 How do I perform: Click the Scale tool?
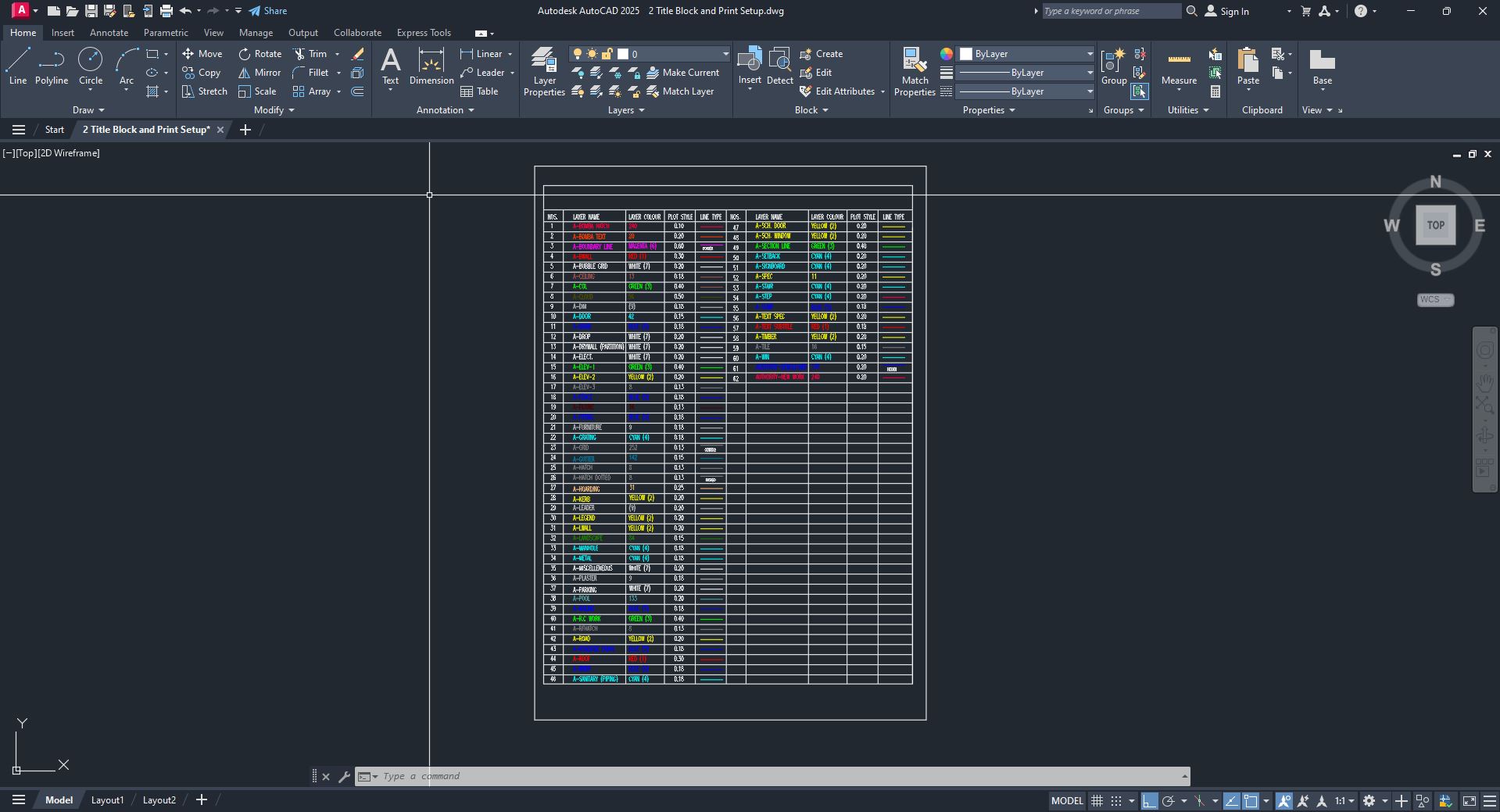(257, 91)
